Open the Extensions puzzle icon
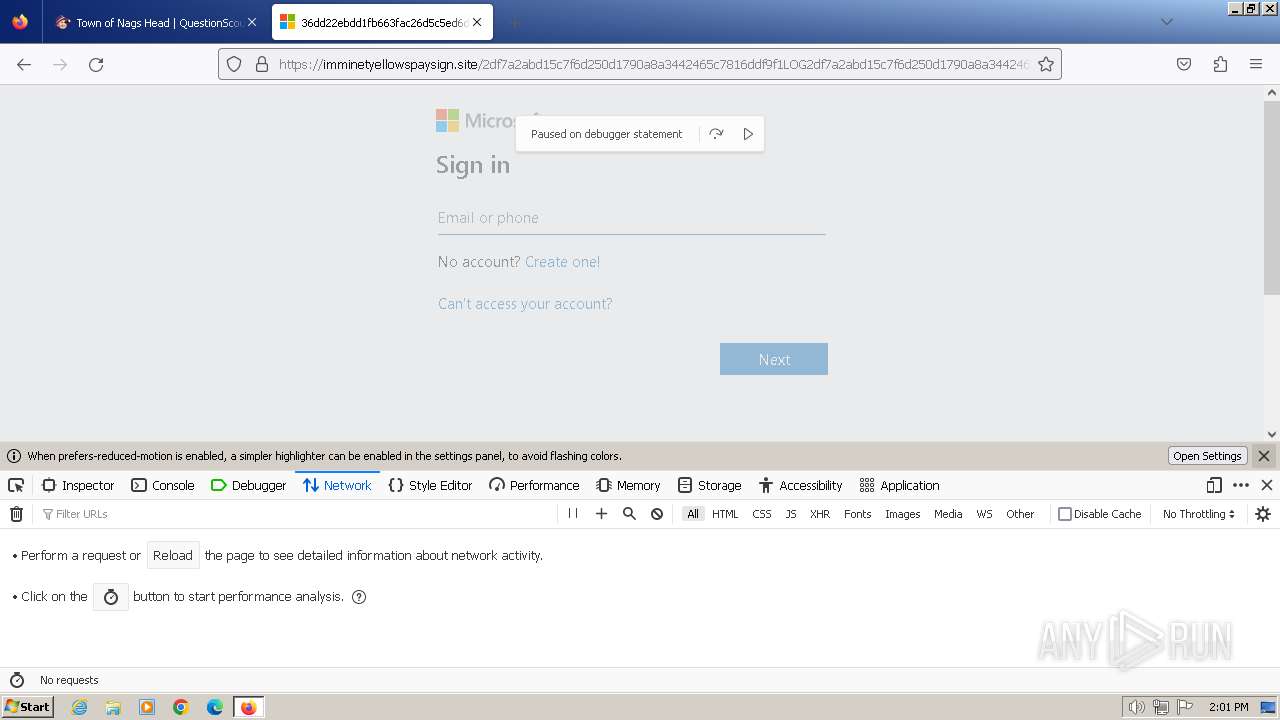 [1220, 64]
